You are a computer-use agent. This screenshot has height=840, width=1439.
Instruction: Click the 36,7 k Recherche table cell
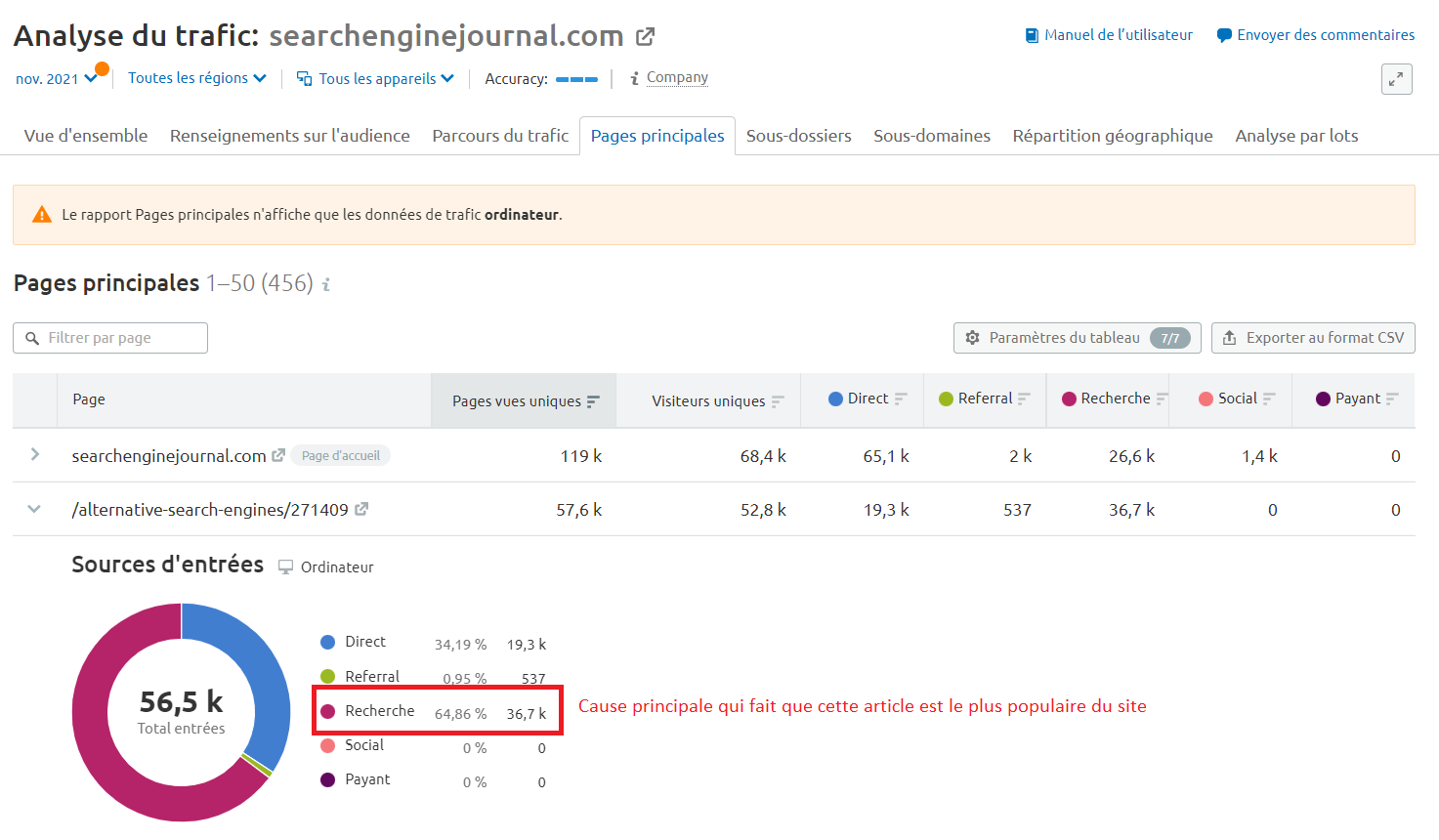(1131, 510)
